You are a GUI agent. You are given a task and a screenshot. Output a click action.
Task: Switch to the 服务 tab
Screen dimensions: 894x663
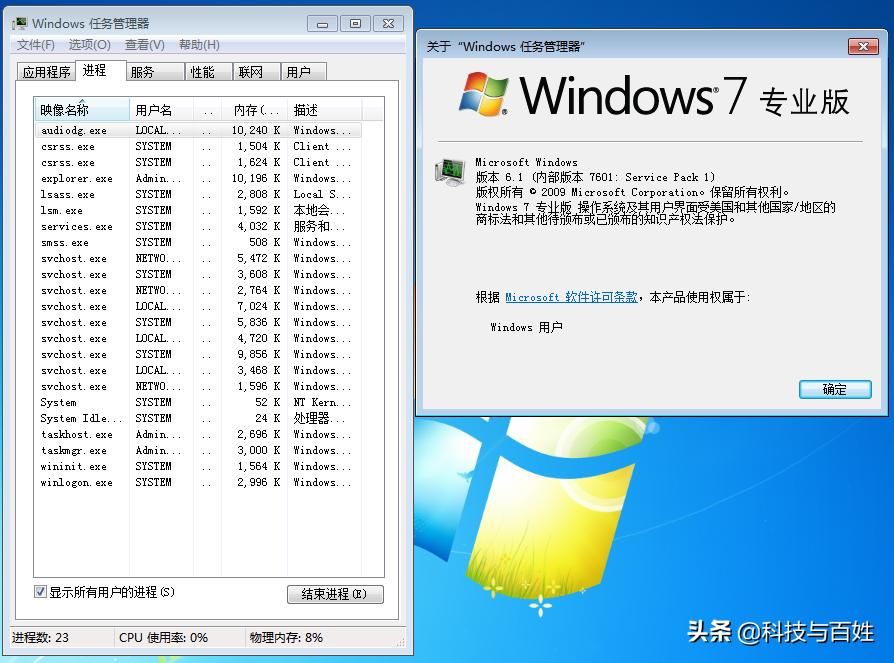[143, 71]
